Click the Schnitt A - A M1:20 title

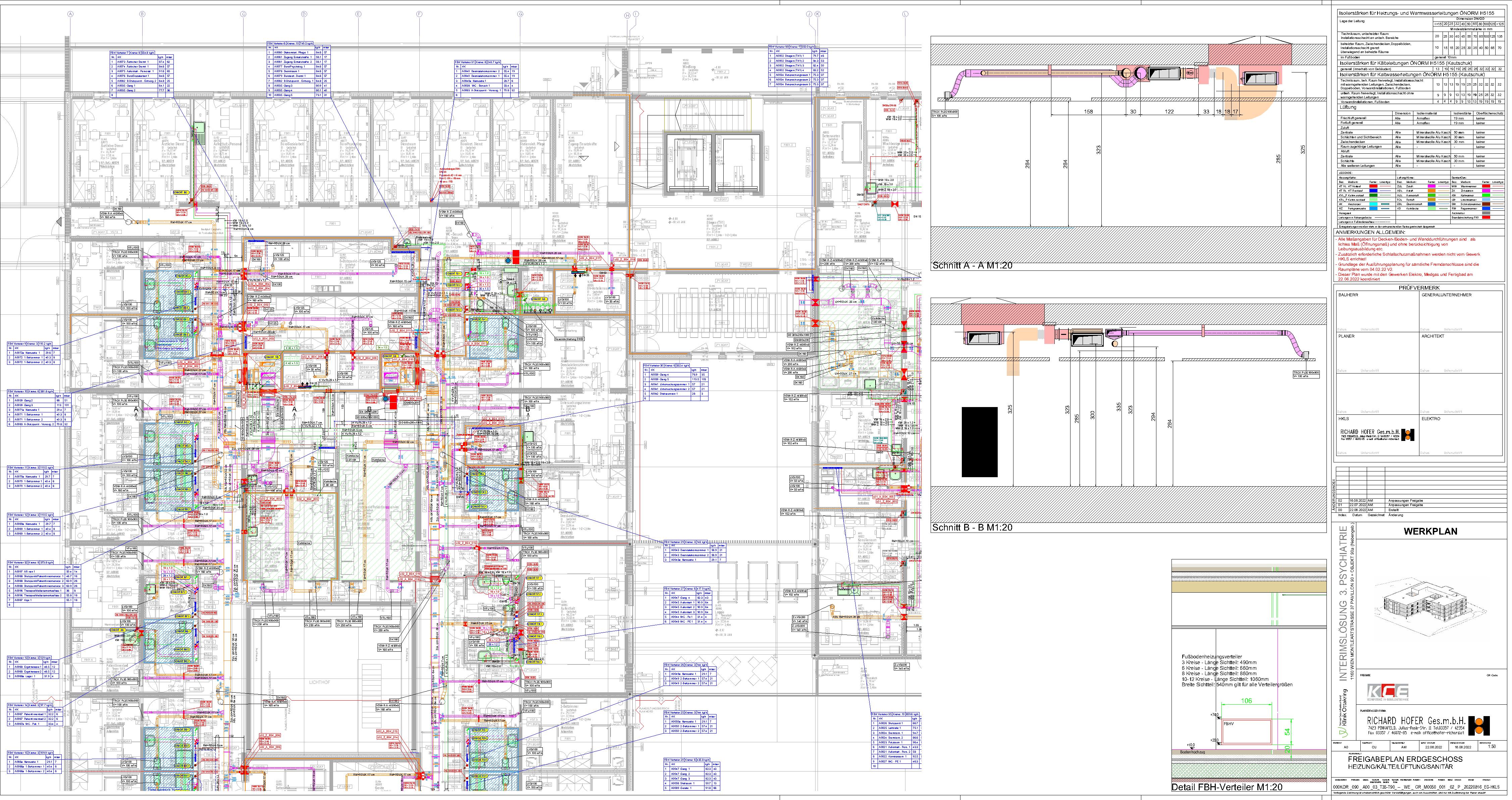pos(972,266)
